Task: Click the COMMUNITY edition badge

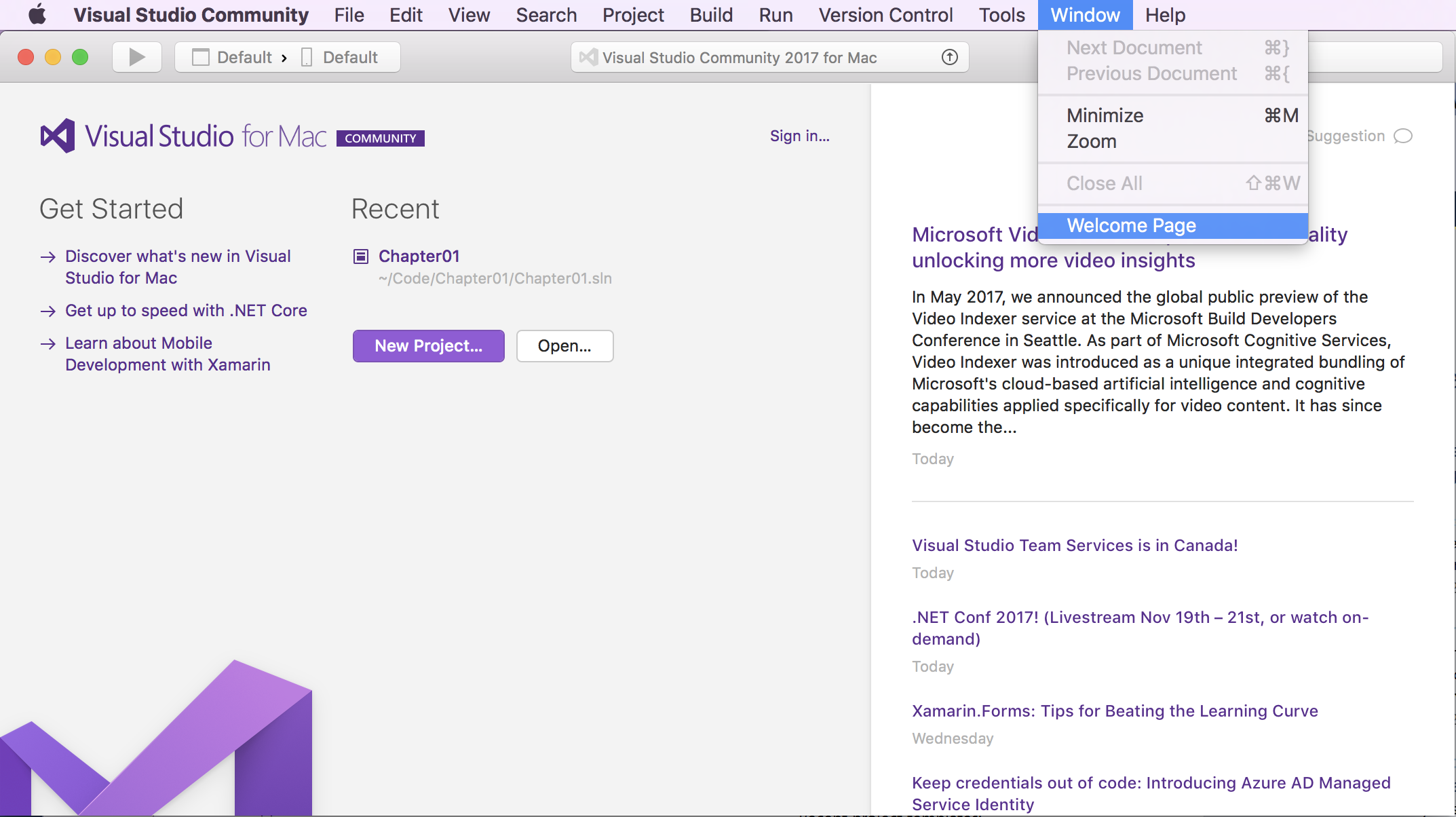Action: pos(380,138)
